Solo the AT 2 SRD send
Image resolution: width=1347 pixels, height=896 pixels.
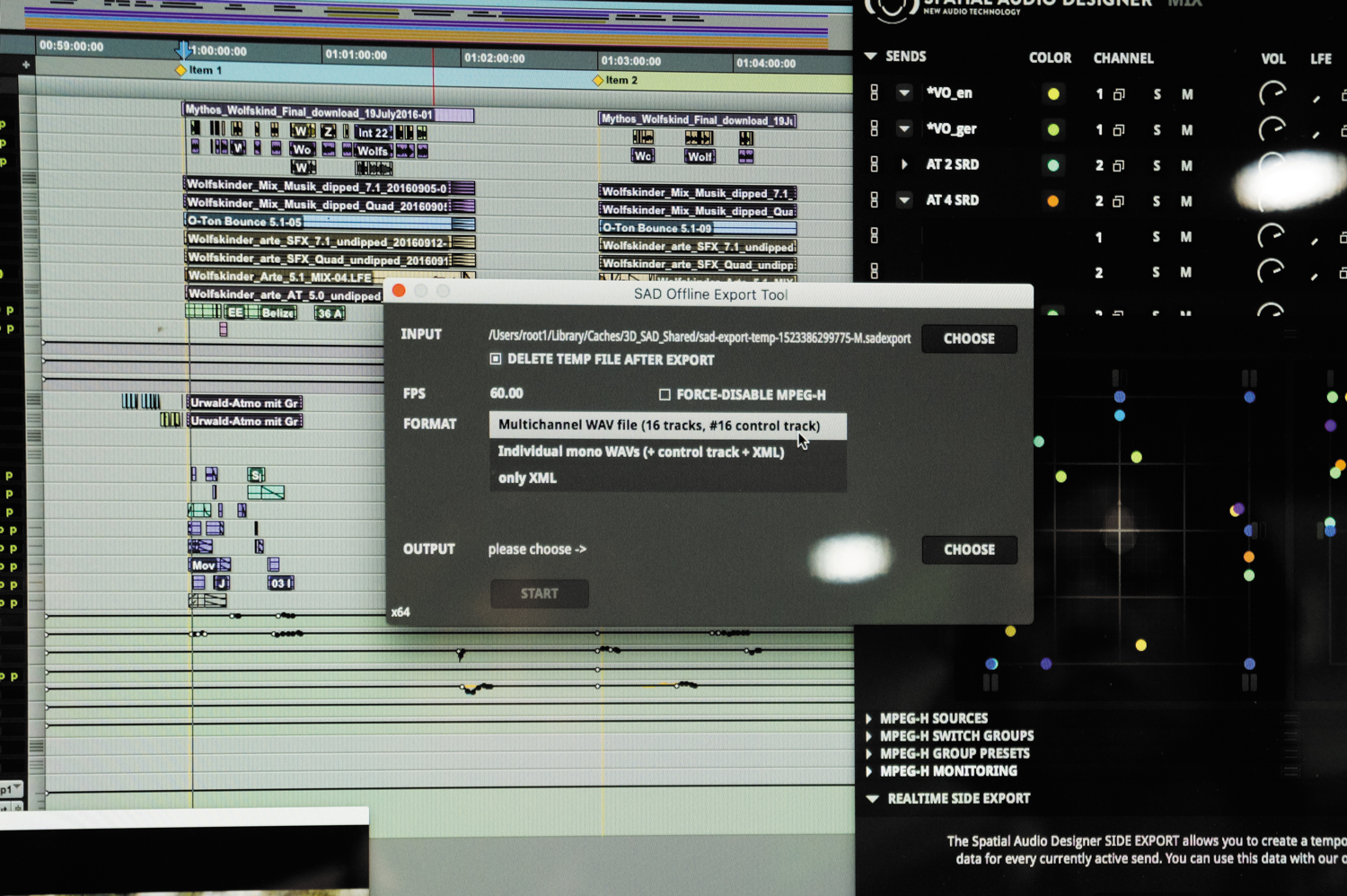pos(1157,166)
